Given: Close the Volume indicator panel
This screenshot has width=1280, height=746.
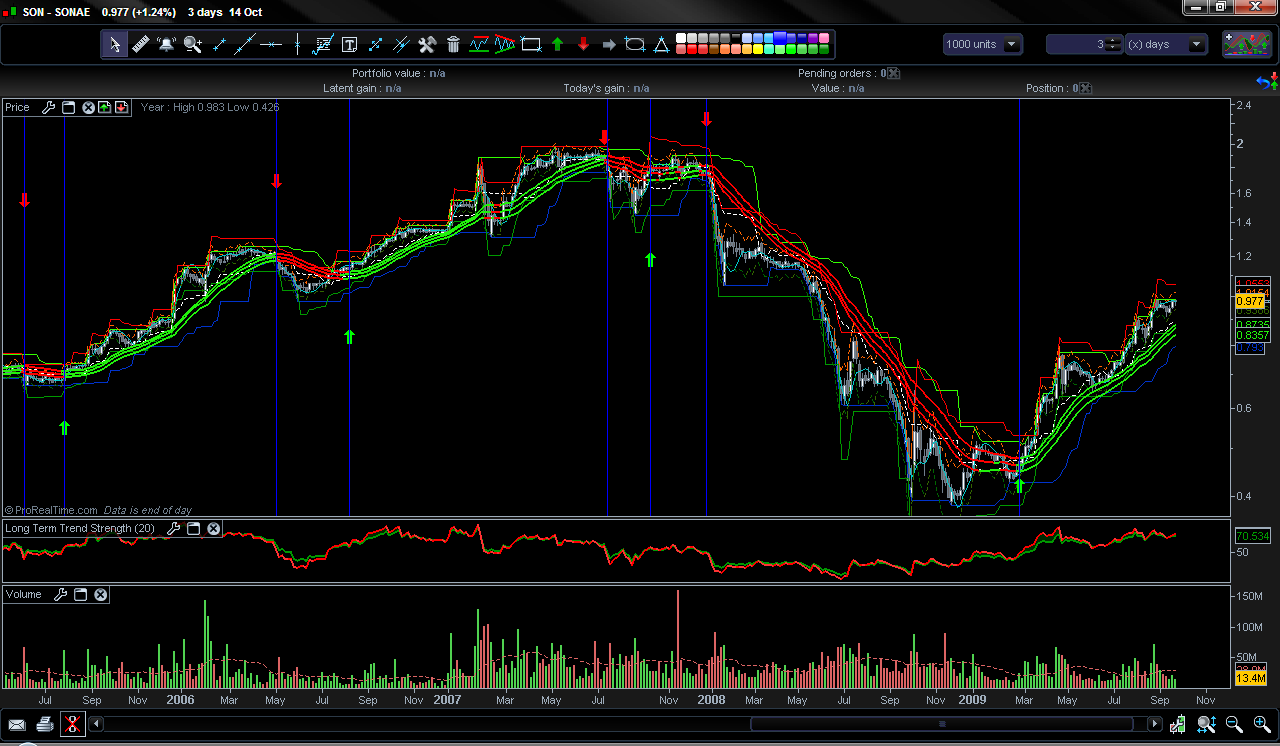Looking at the screenshot, I should pos(100,595).
